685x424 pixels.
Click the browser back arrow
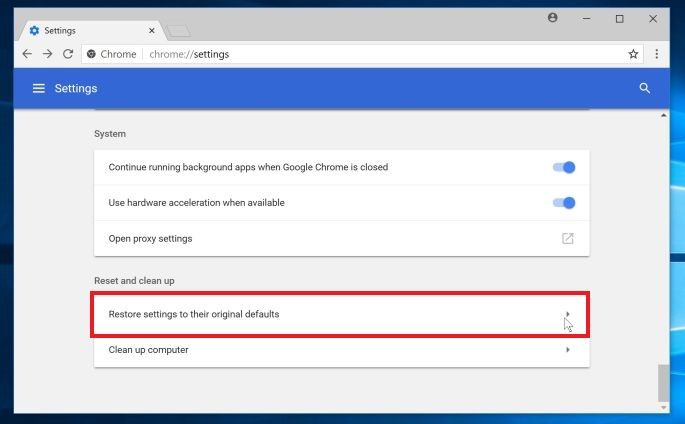27,54
